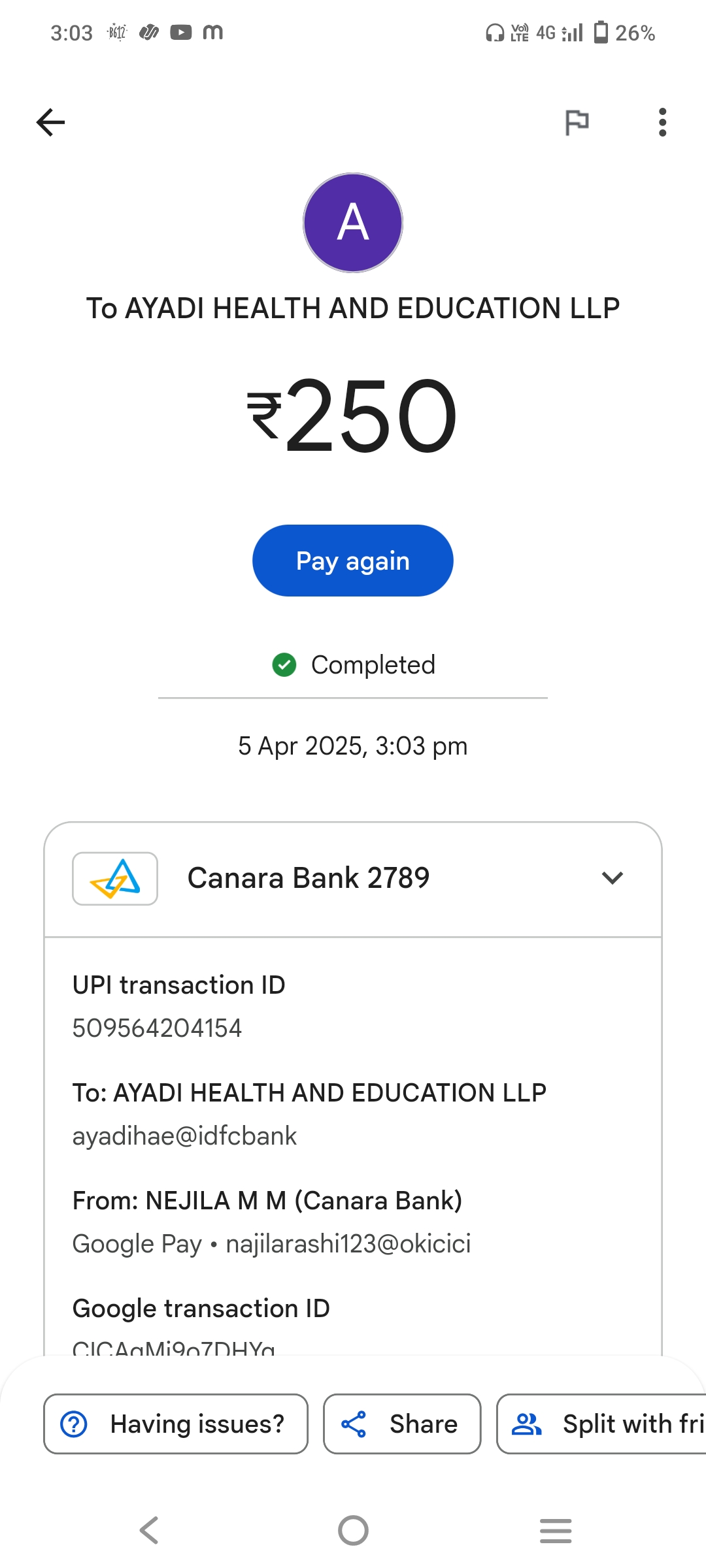This screenshot has width=706, height=1568.
Task: Tap the green Completed checkmark icon
Action: pyautogui.click(x=284, y=665)
